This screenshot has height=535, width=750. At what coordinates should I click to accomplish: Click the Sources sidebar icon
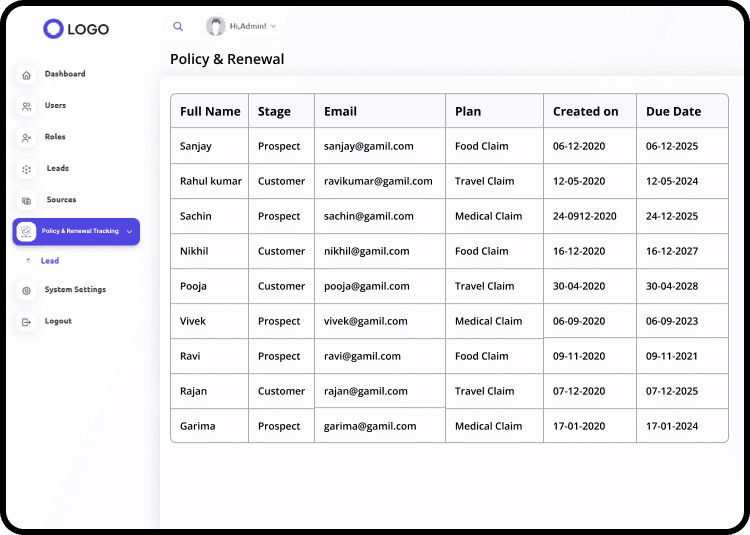pos(26,201)
